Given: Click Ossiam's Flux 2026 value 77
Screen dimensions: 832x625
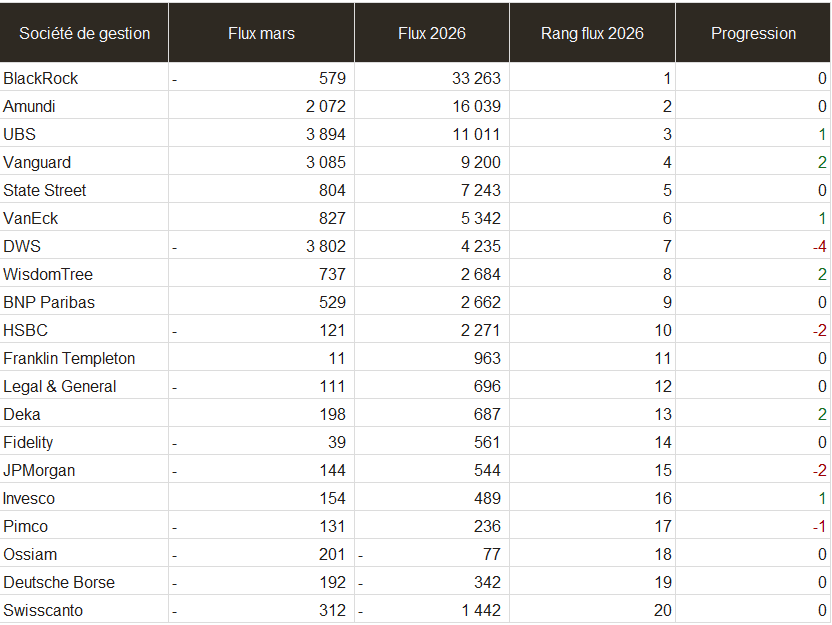Looking at the screenshot, I should coord(491,554).
